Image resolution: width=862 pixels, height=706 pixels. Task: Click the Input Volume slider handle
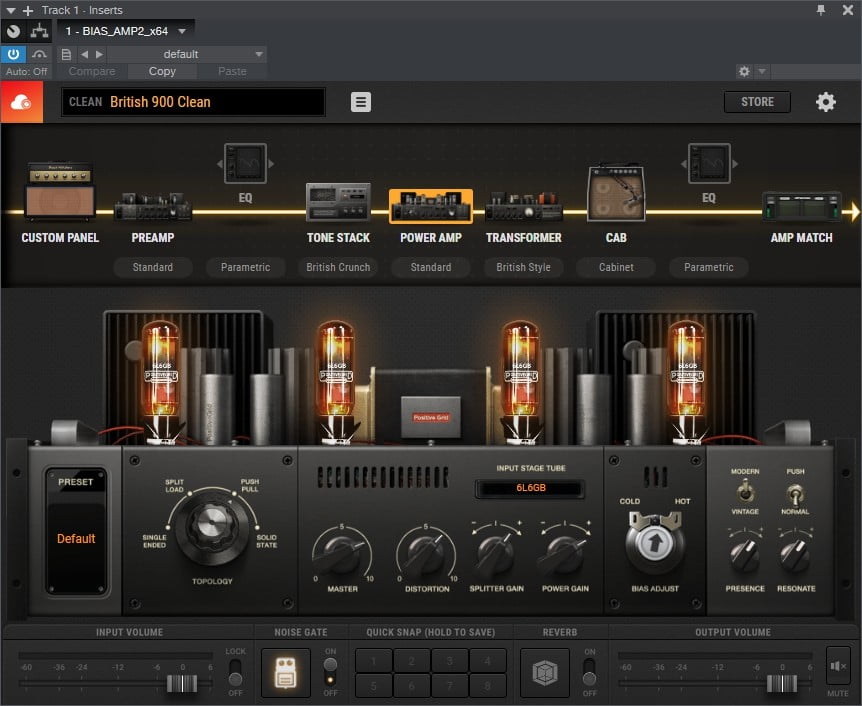(182, 683)
